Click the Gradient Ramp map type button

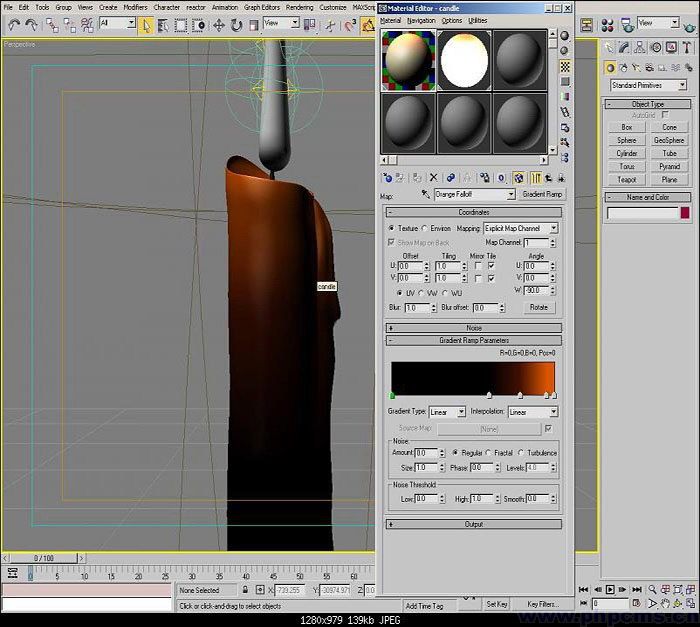coord(542,194)
